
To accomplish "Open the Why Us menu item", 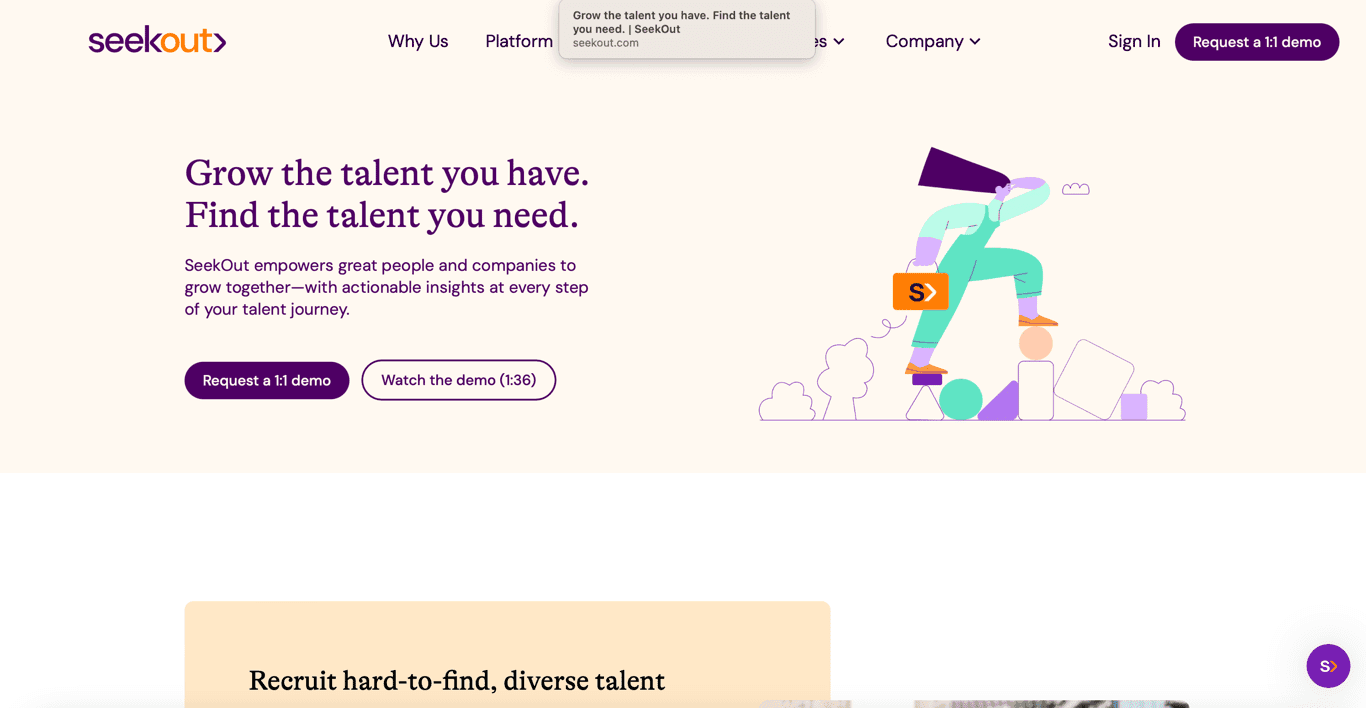I will point(418,42).
